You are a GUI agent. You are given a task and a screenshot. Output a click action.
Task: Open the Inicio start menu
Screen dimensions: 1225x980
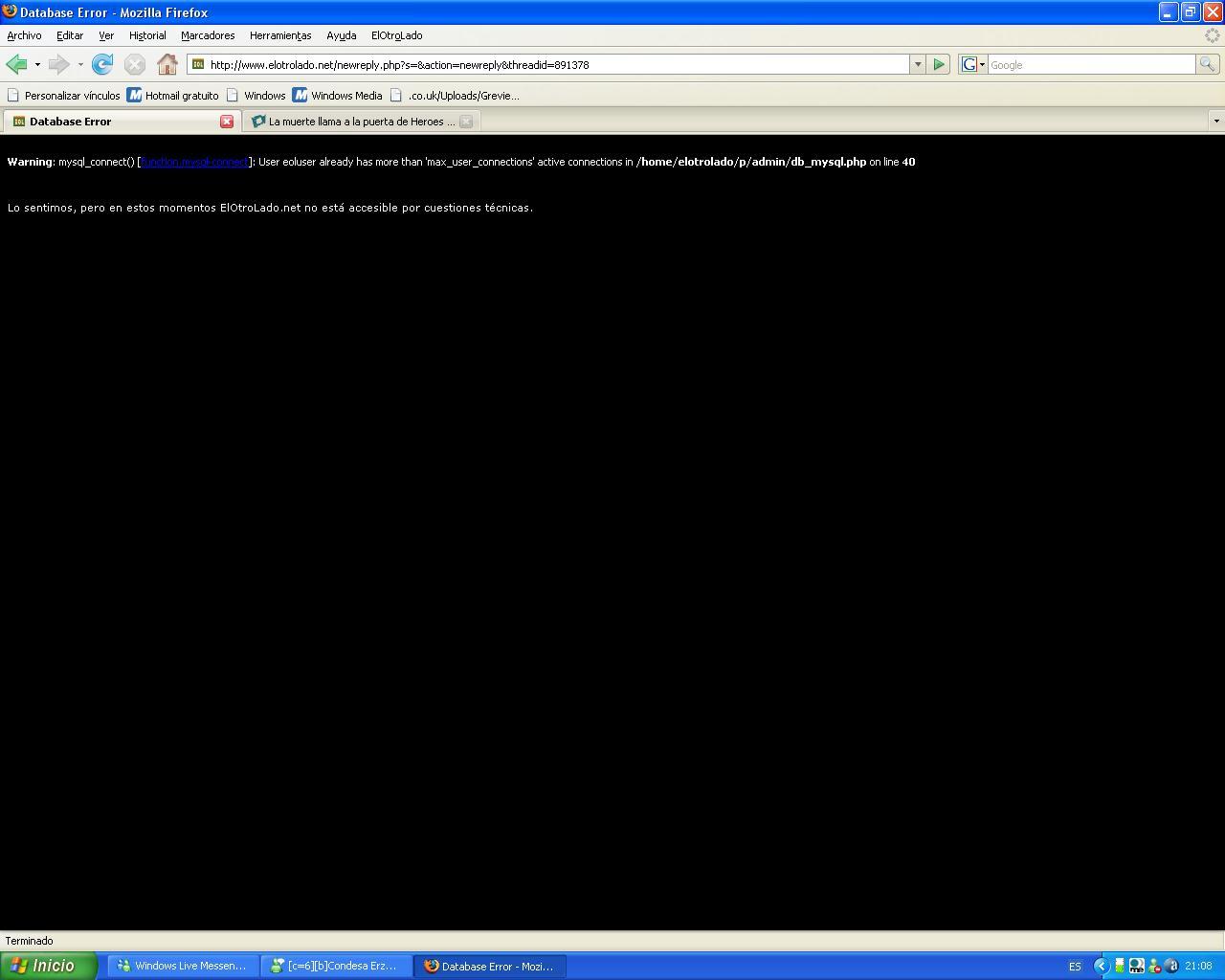[x=49, y=966]
